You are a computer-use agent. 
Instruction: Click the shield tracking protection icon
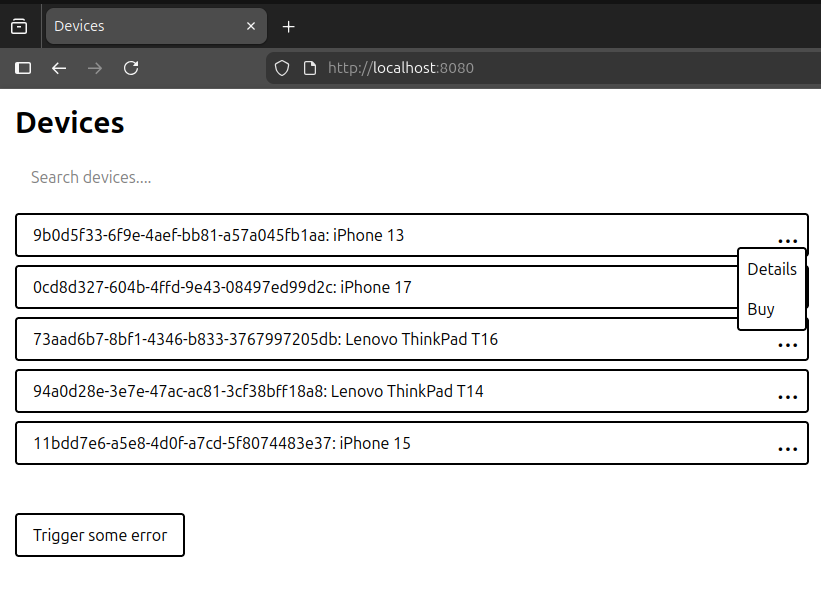coord(281,68)
